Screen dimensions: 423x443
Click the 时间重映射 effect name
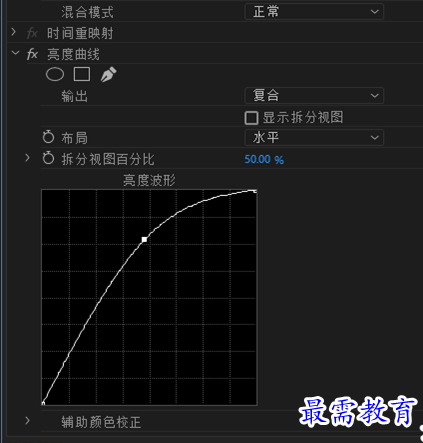coord(80,33)
